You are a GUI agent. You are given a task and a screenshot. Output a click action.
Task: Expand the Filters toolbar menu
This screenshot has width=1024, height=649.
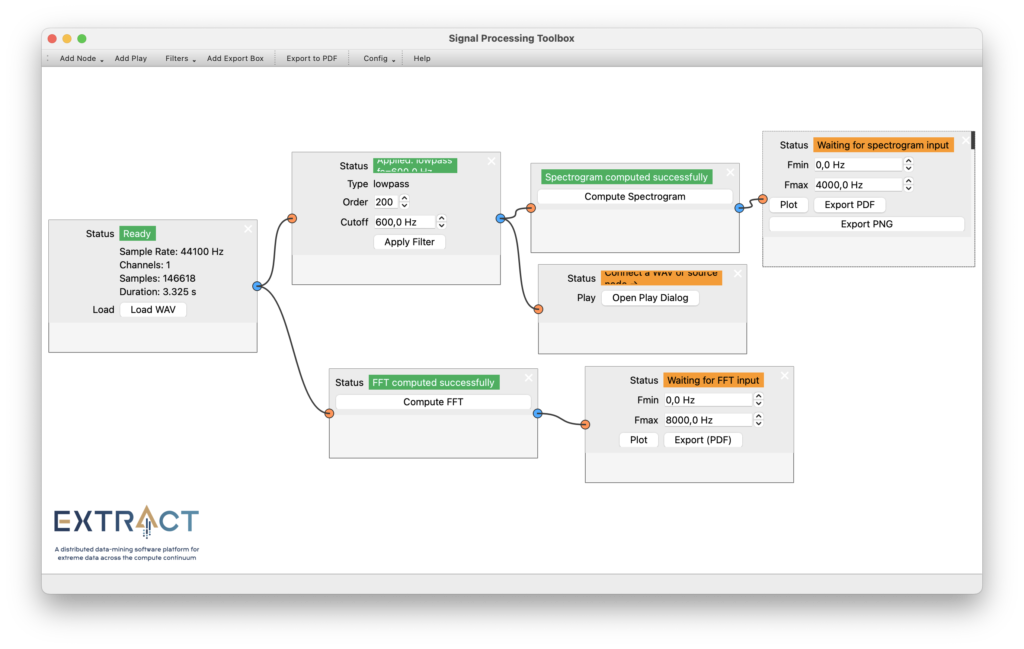(180, 59)
